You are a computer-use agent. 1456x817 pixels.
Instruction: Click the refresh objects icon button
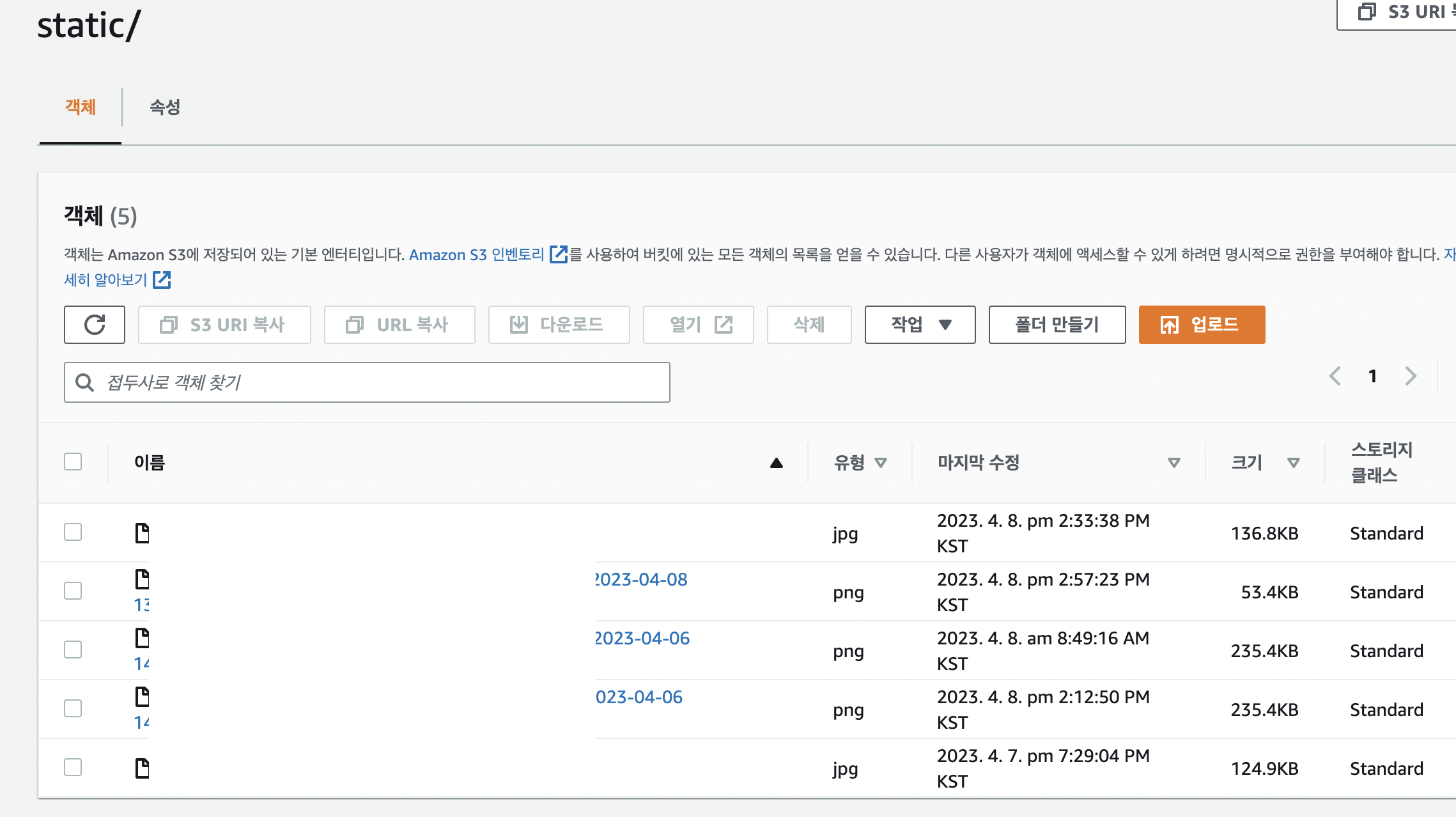[95, 325]
